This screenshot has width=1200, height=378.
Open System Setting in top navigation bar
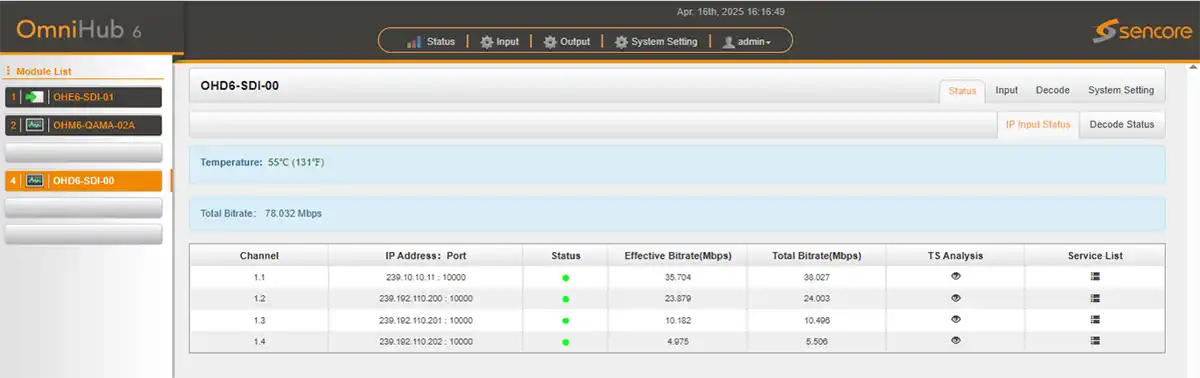click(655, 42)
